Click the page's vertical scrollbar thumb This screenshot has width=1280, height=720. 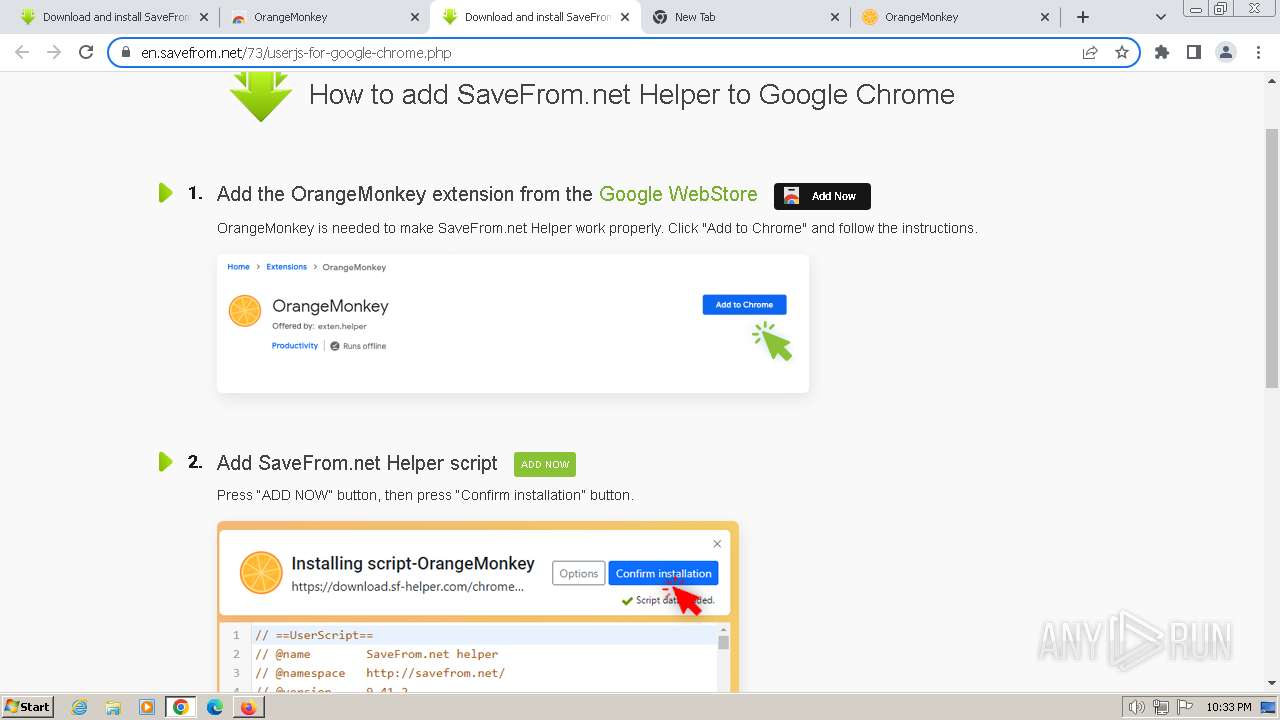click(x=1272, y=258)
